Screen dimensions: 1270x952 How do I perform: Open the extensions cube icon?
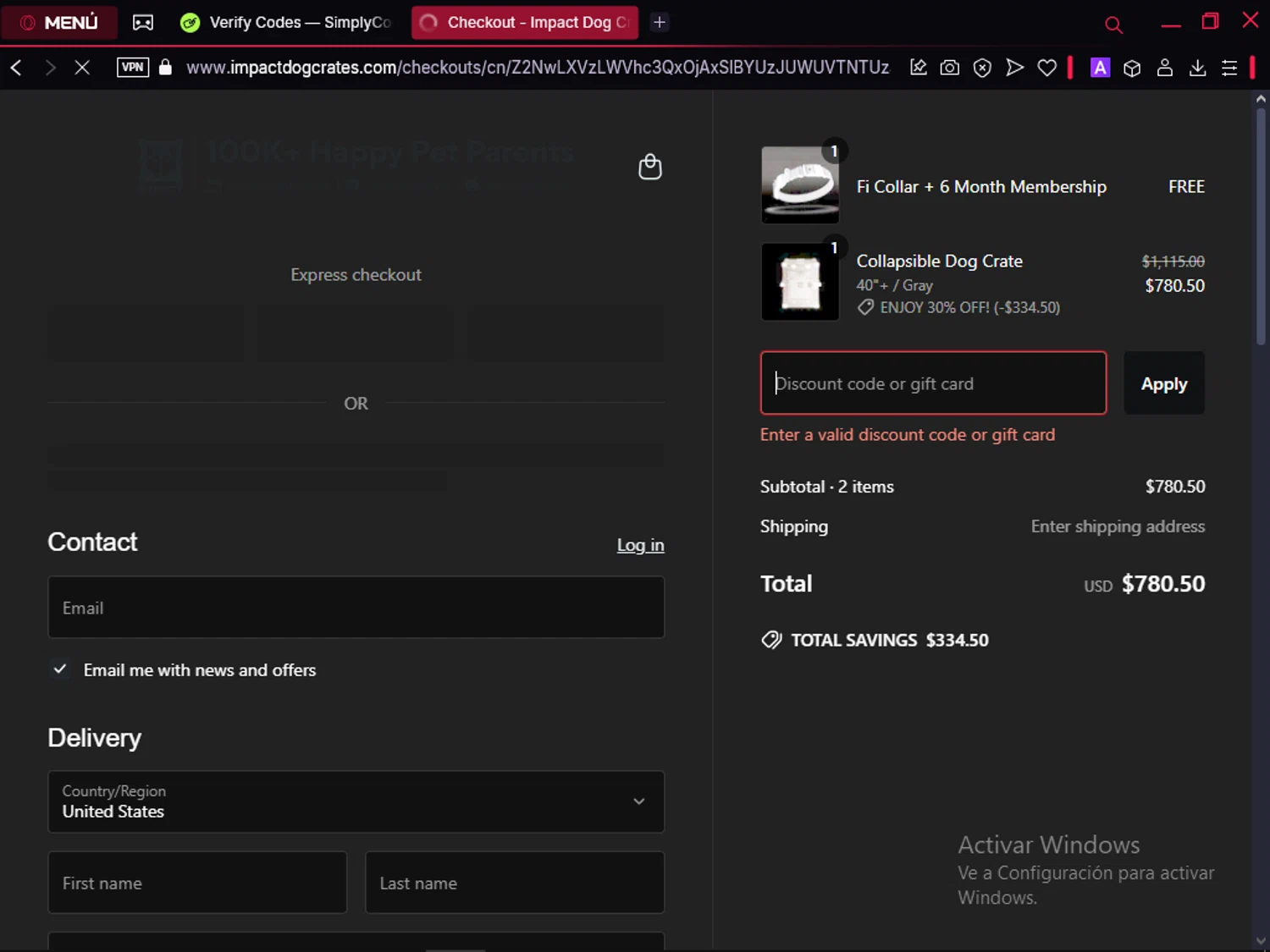1132,68
